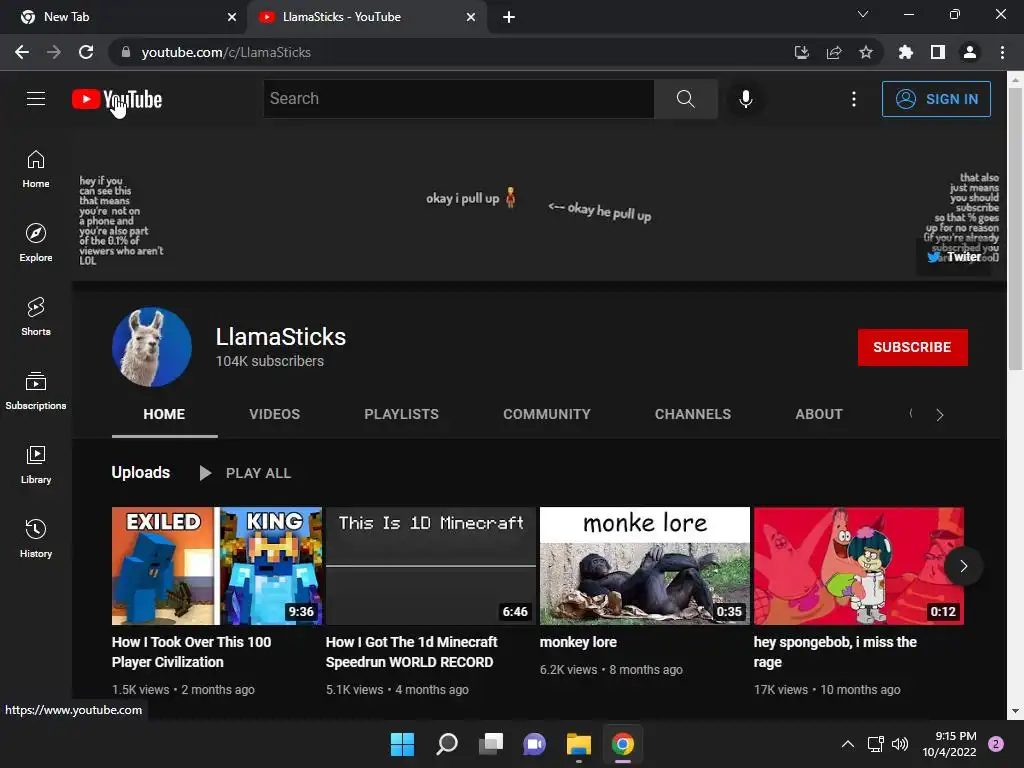
Task: Switch to the ABOUT tab
Action: [819, 414]
